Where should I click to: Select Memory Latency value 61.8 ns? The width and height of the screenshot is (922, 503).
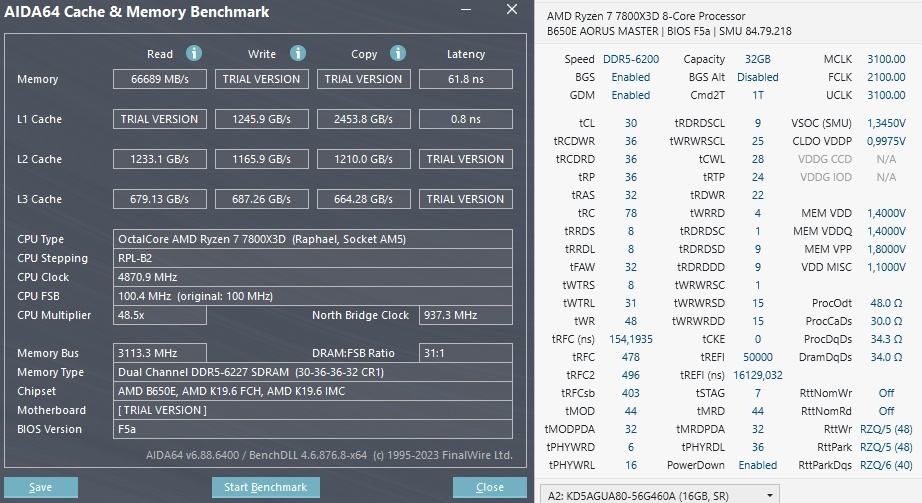(466, 79)
